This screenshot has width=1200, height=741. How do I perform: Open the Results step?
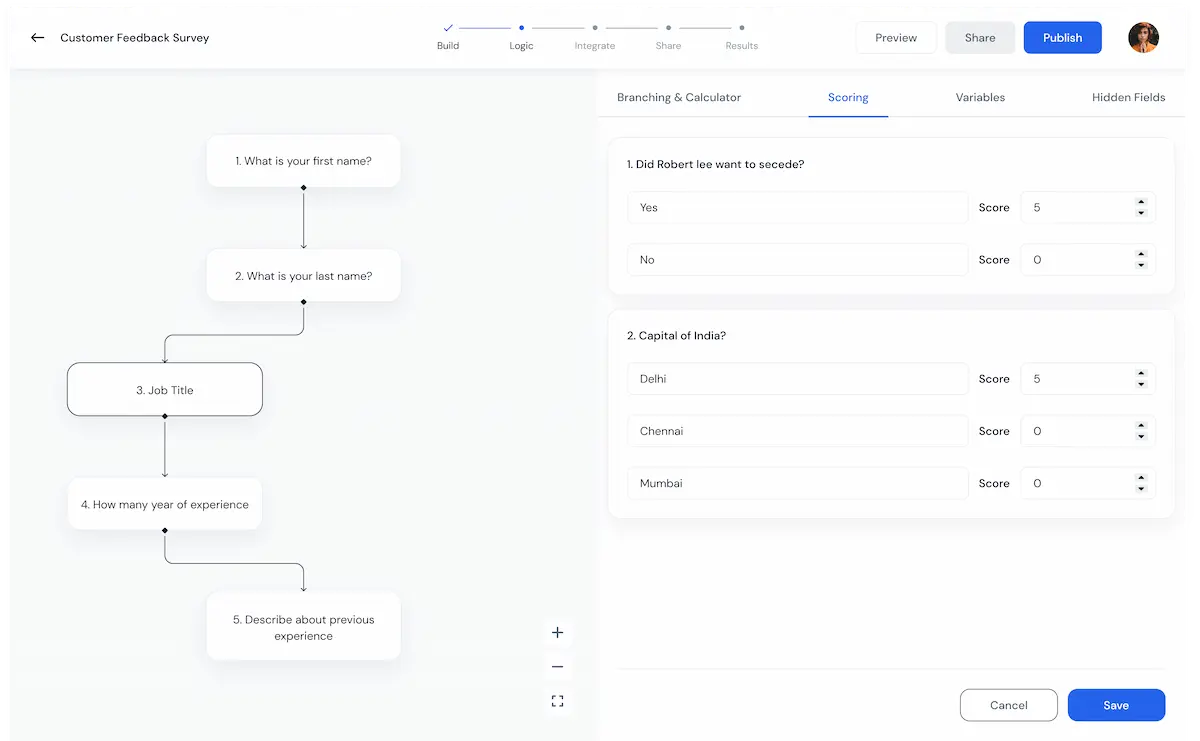741,37
